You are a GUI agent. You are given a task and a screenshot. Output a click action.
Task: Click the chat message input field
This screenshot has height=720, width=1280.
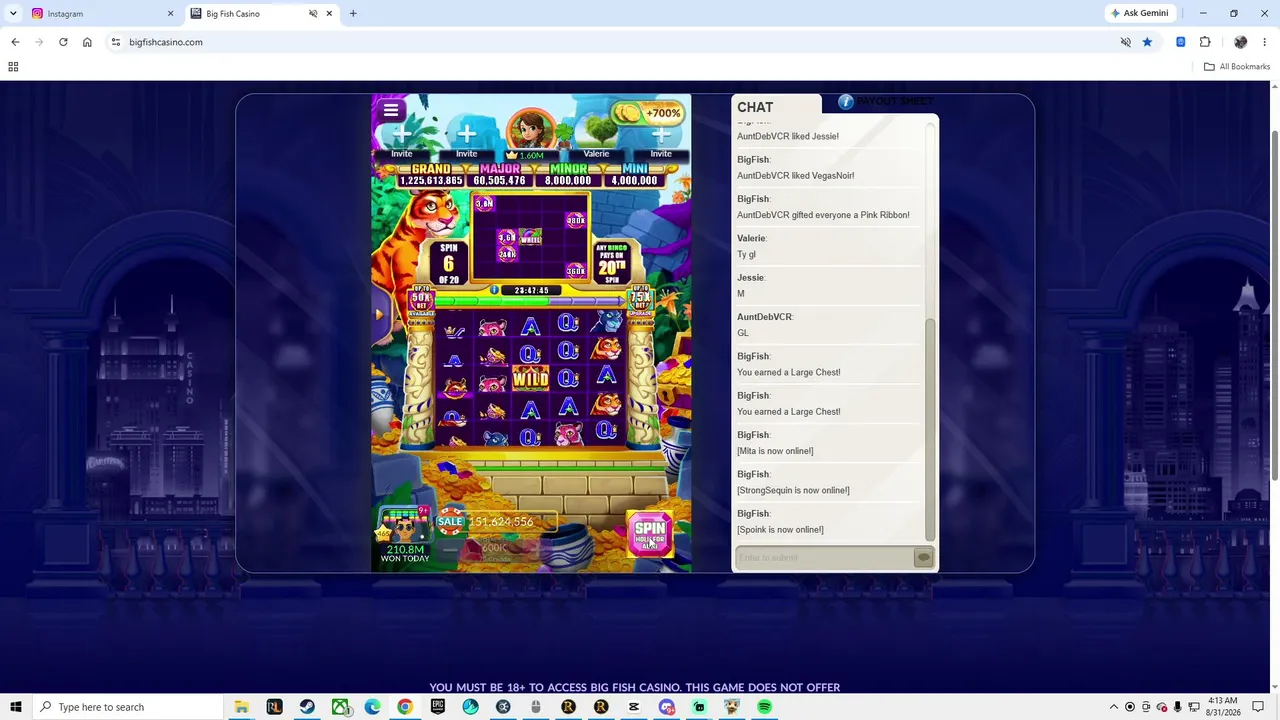click(824, 558)
